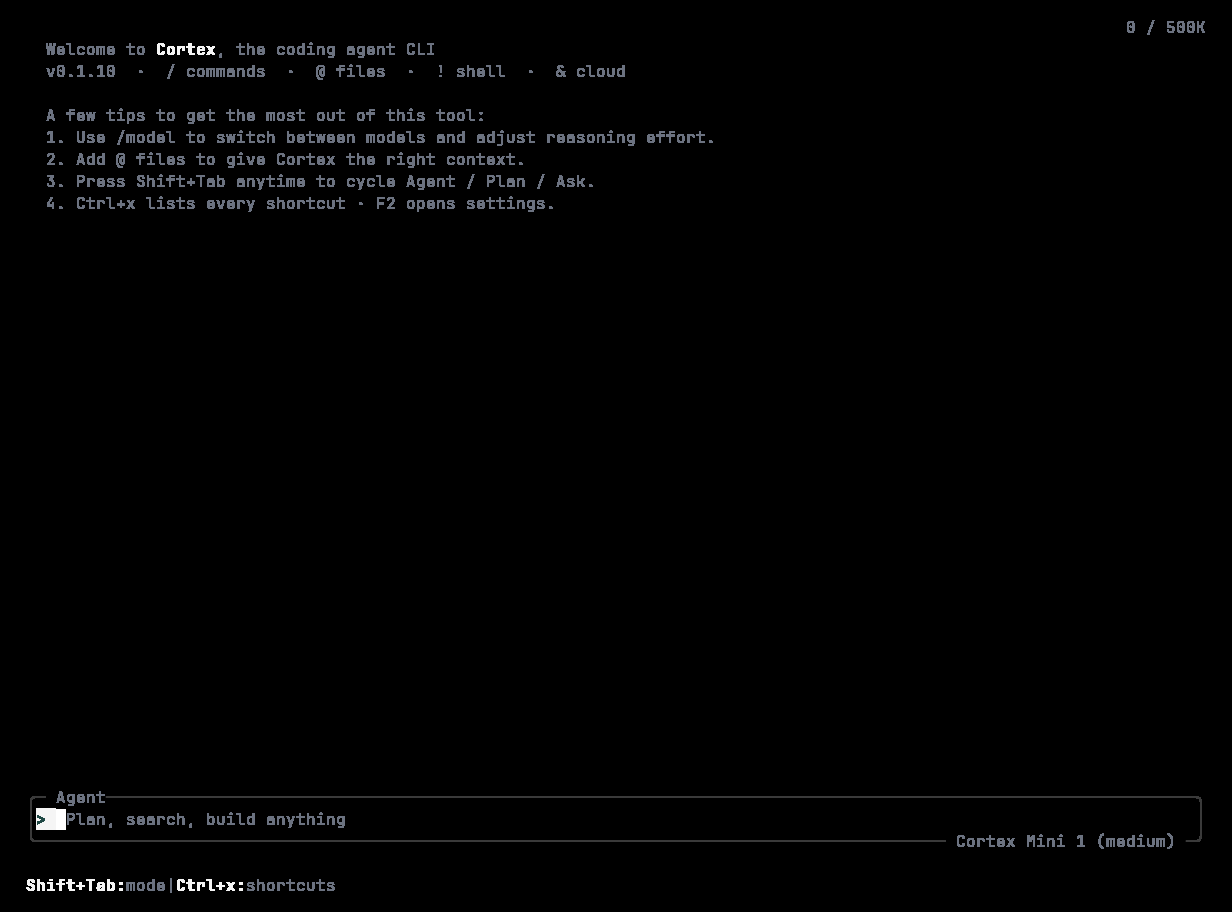Click tip 3 about Shift+Tab cycling modes
Viewport: 1232px width, 912px height.
coord(321,181)
